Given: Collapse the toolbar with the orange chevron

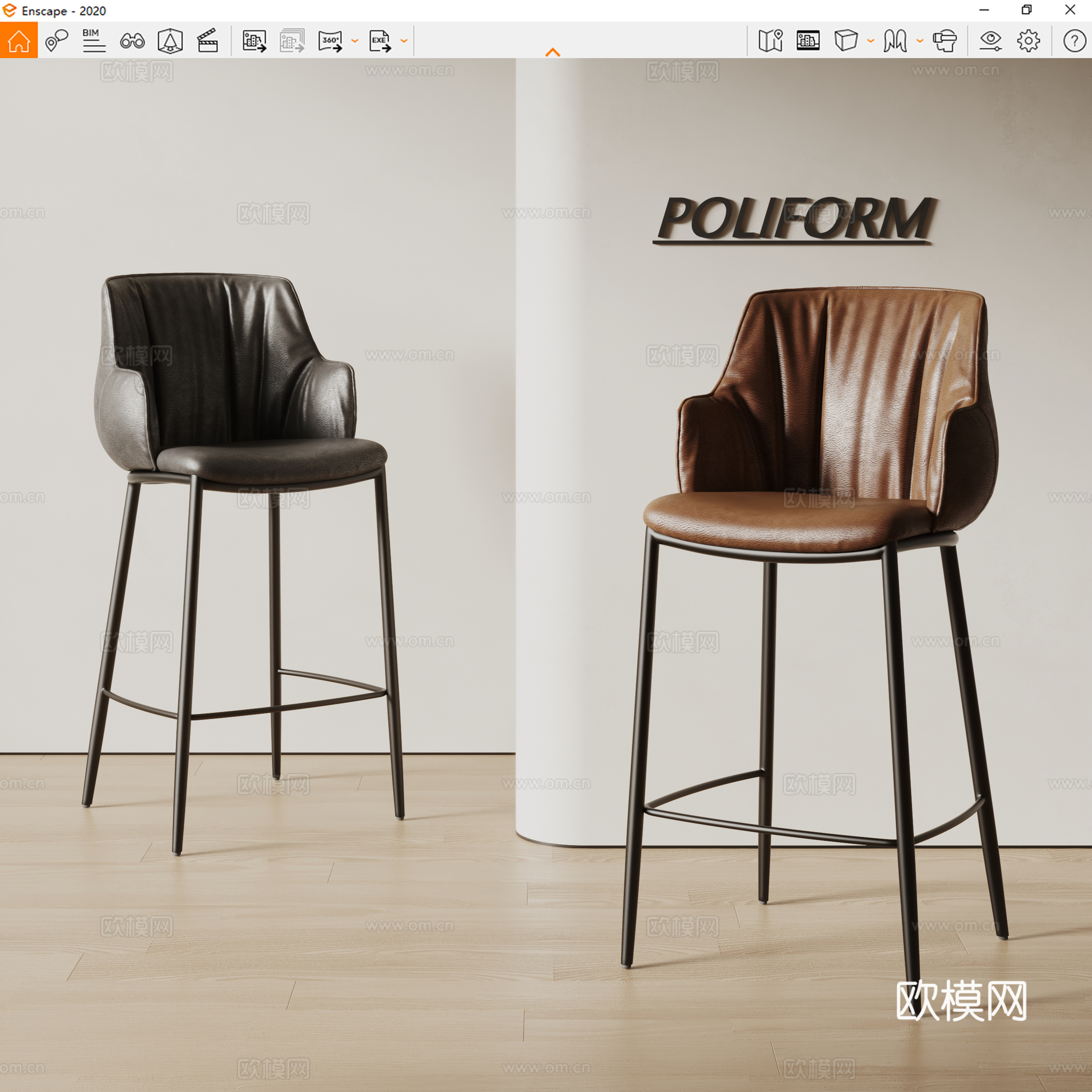Looking at the screenshot, I should [553, 52].
